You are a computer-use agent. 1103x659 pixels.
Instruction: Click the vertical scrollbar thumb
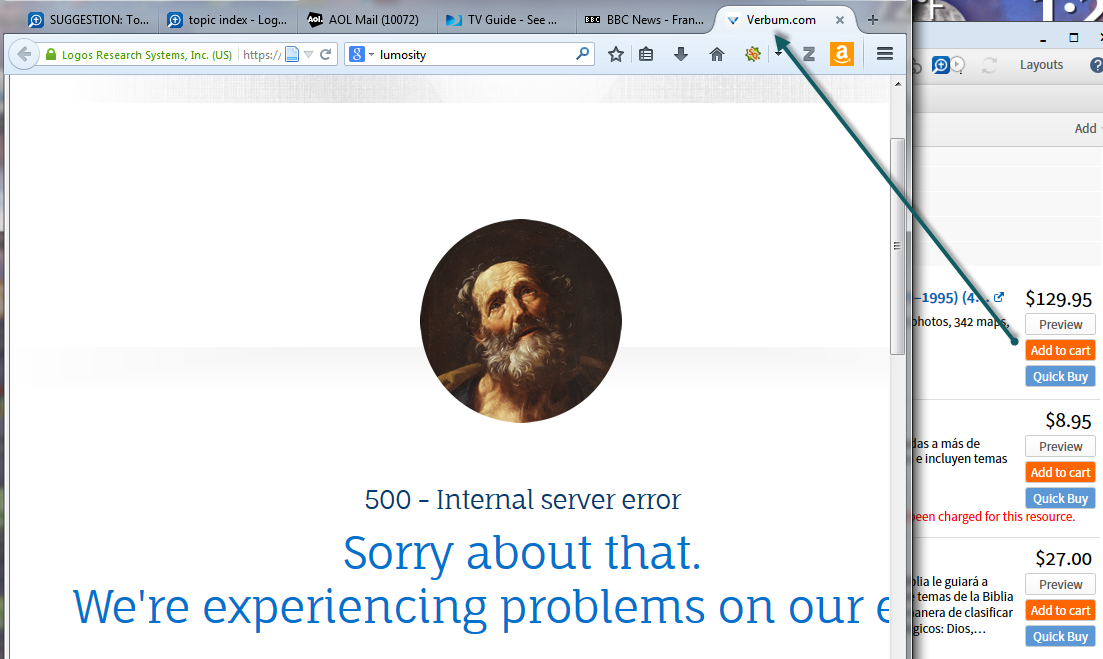coord(898,246)
